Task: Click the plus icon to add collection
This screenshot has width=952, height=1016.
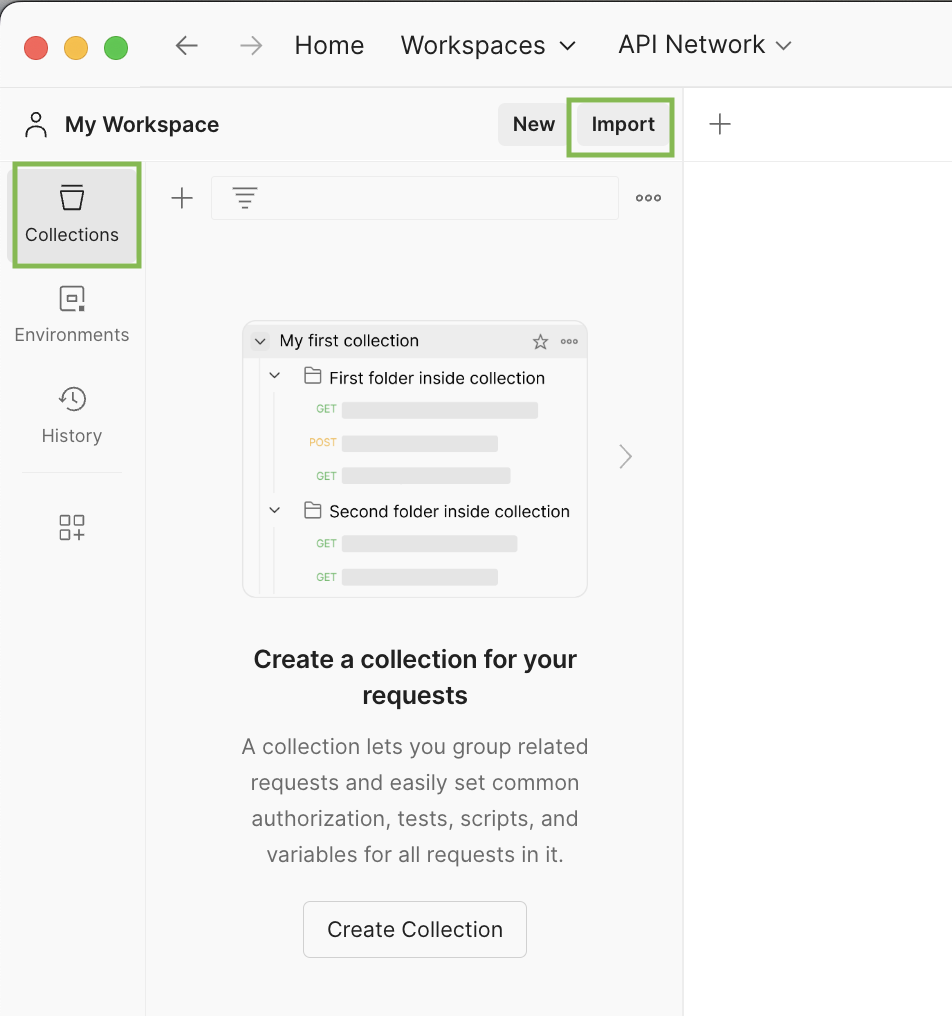Action: (182, 198)
